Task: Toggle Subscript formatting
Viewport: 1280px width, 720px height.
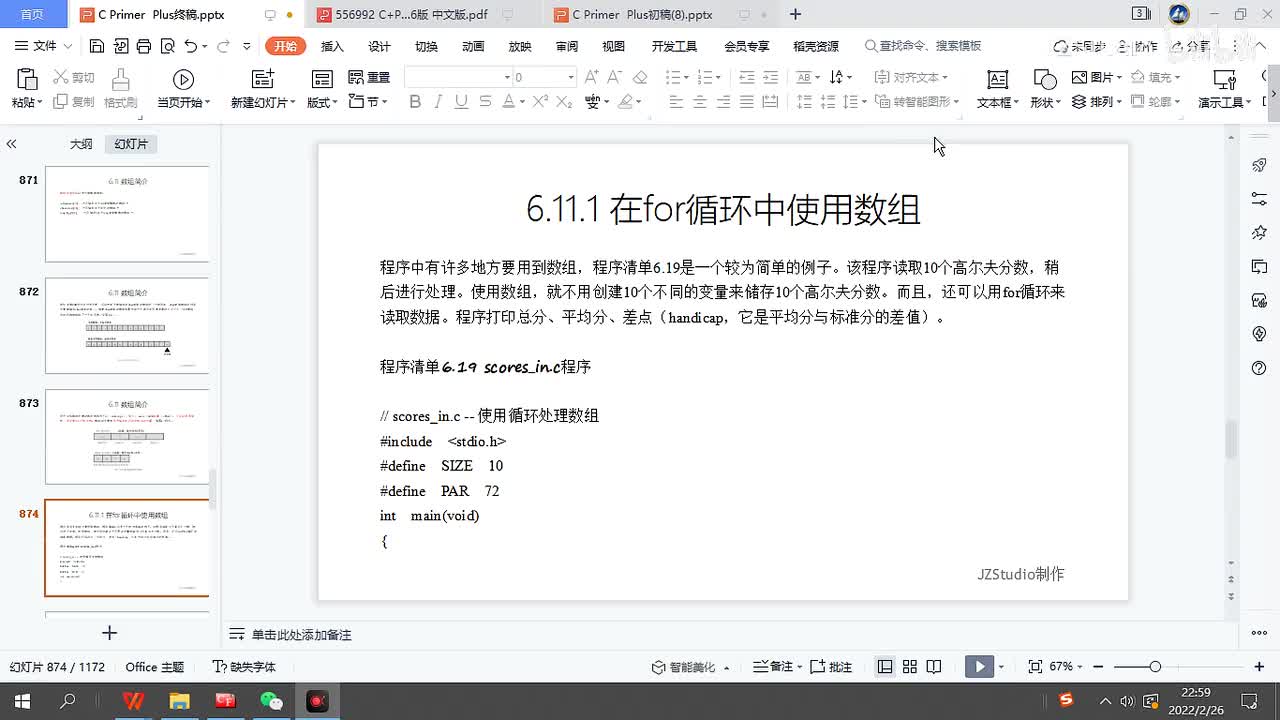Action: tap(564, 102)
